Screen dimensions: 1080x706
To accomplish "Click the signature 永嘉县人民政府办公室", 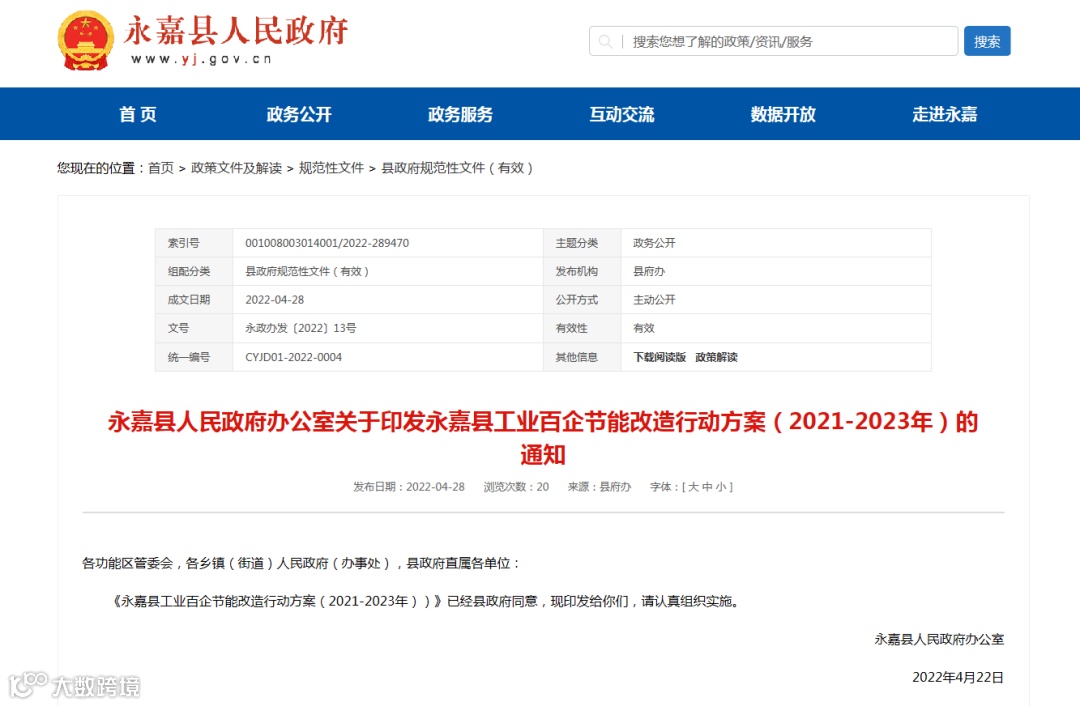I will (x=939, y=639).
